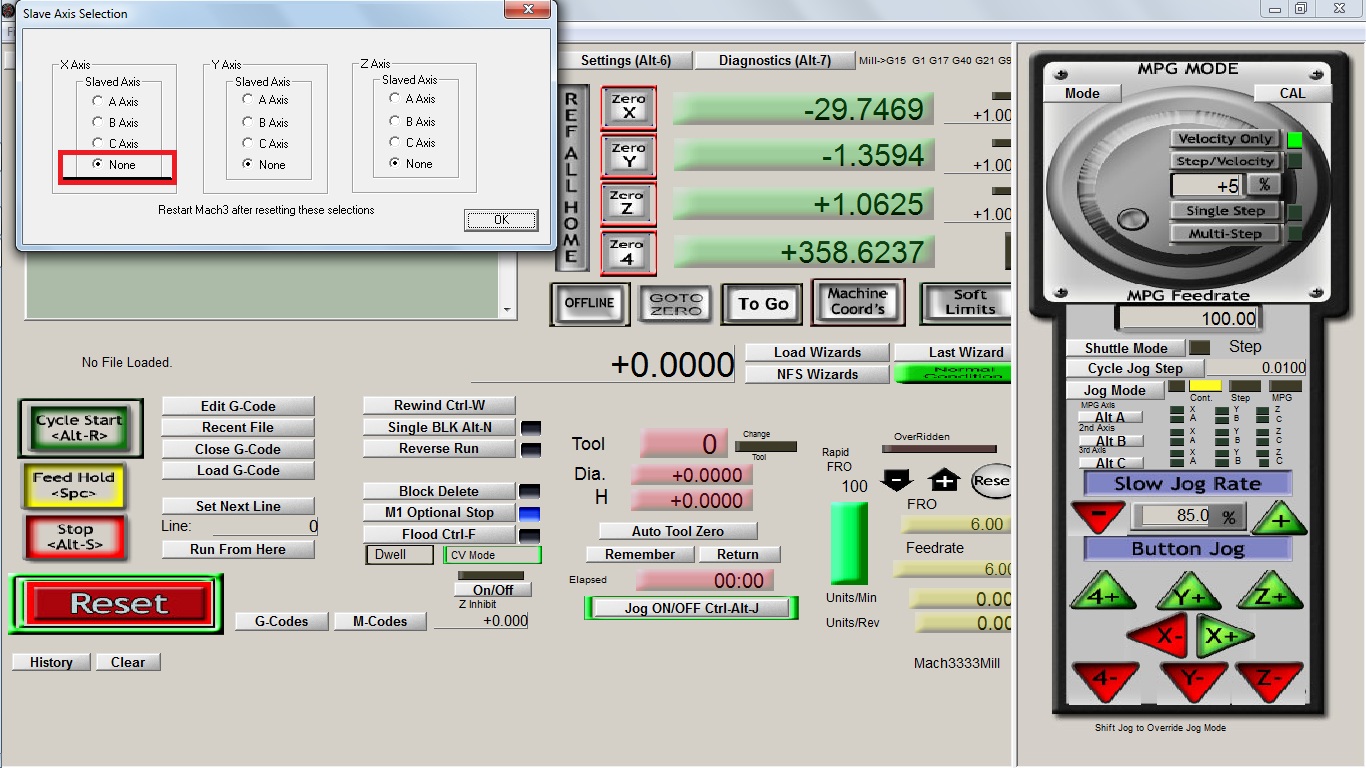This screenshot has width=1366, height=768.
Task: Toggle Jog ON/OFF Ctrl-Alt-J button
Action: click(691, 607)
